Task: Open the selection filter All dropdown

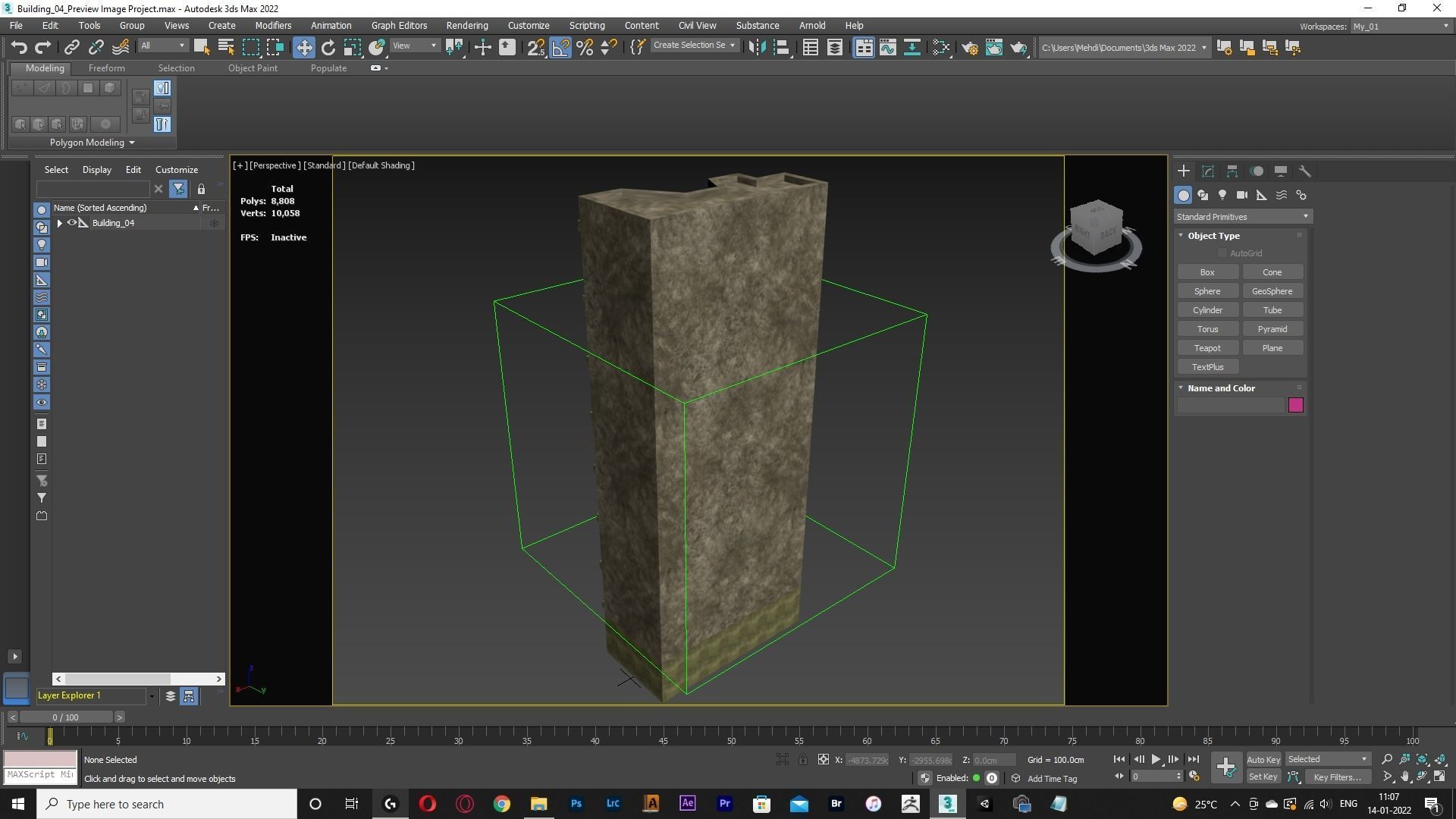Action: [x=162, y=46]
